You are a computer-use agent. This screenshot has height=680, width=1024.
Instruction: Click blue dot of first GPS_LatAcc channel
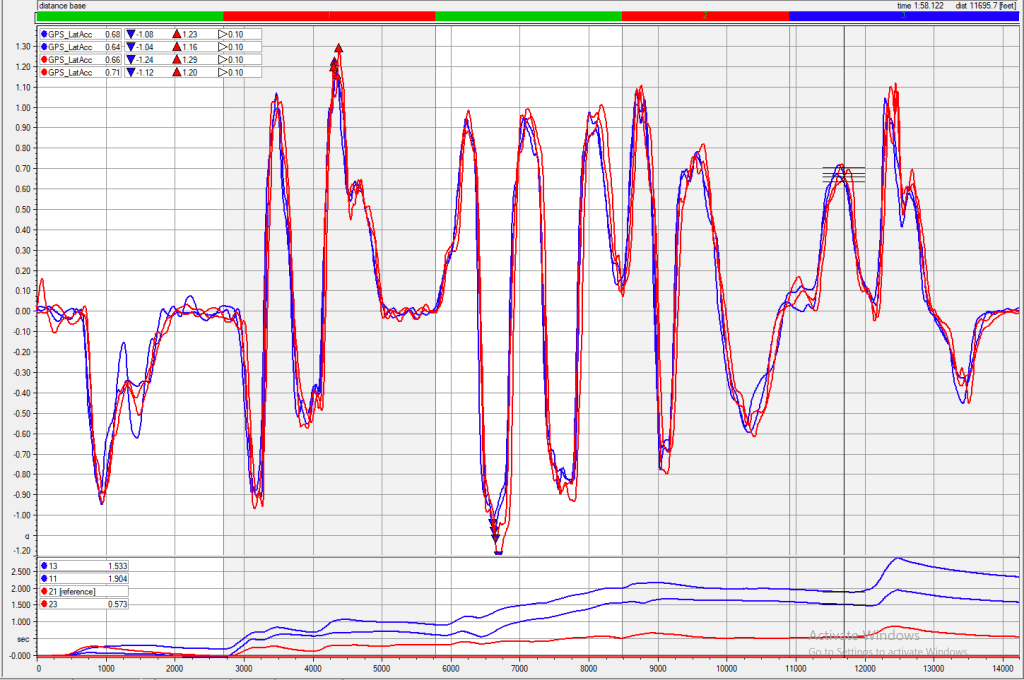(x=45, y=34)
